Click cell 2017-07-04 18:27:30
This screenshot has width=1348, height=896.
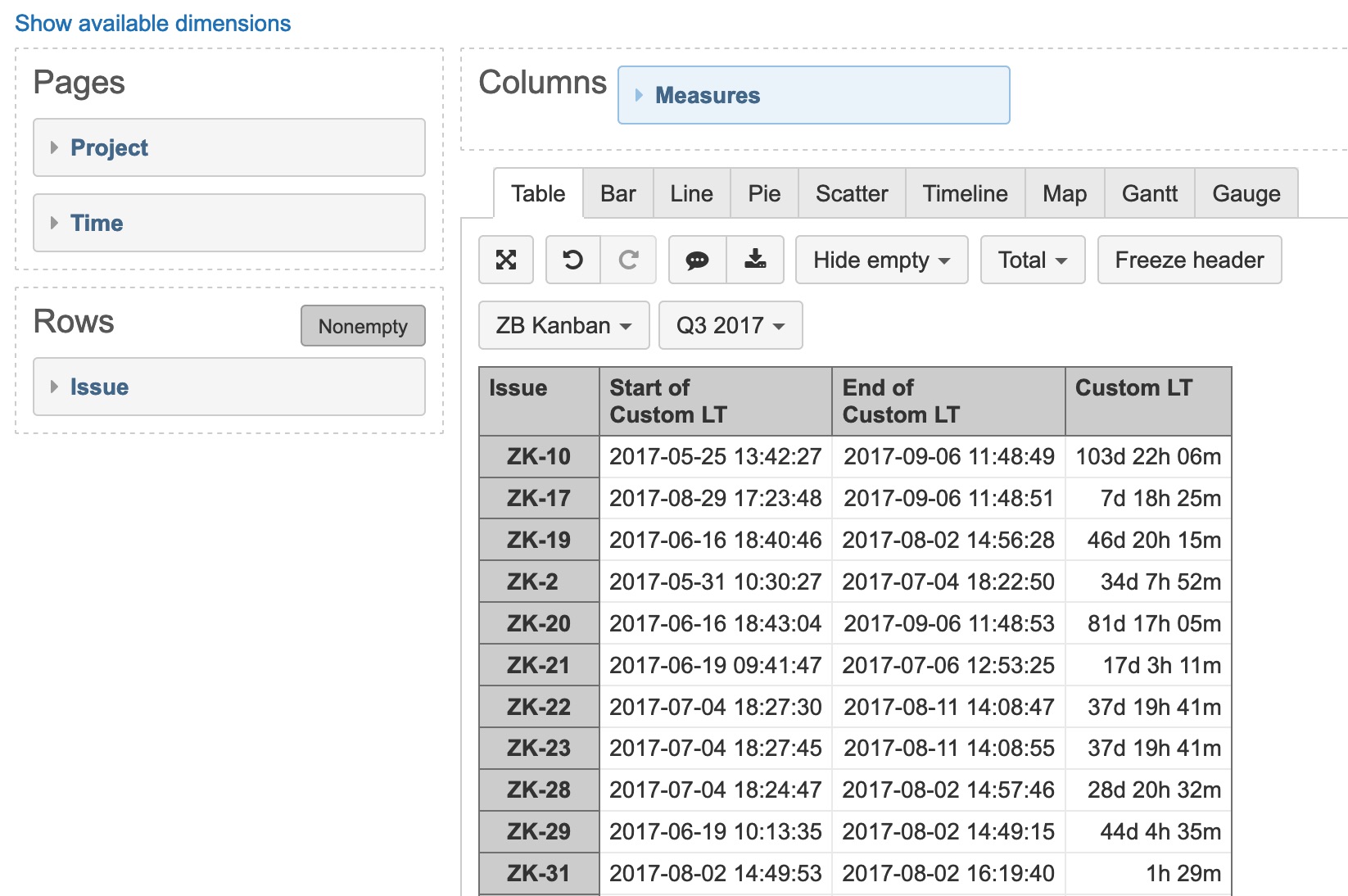pyautogui.click(x=716, y=707)
